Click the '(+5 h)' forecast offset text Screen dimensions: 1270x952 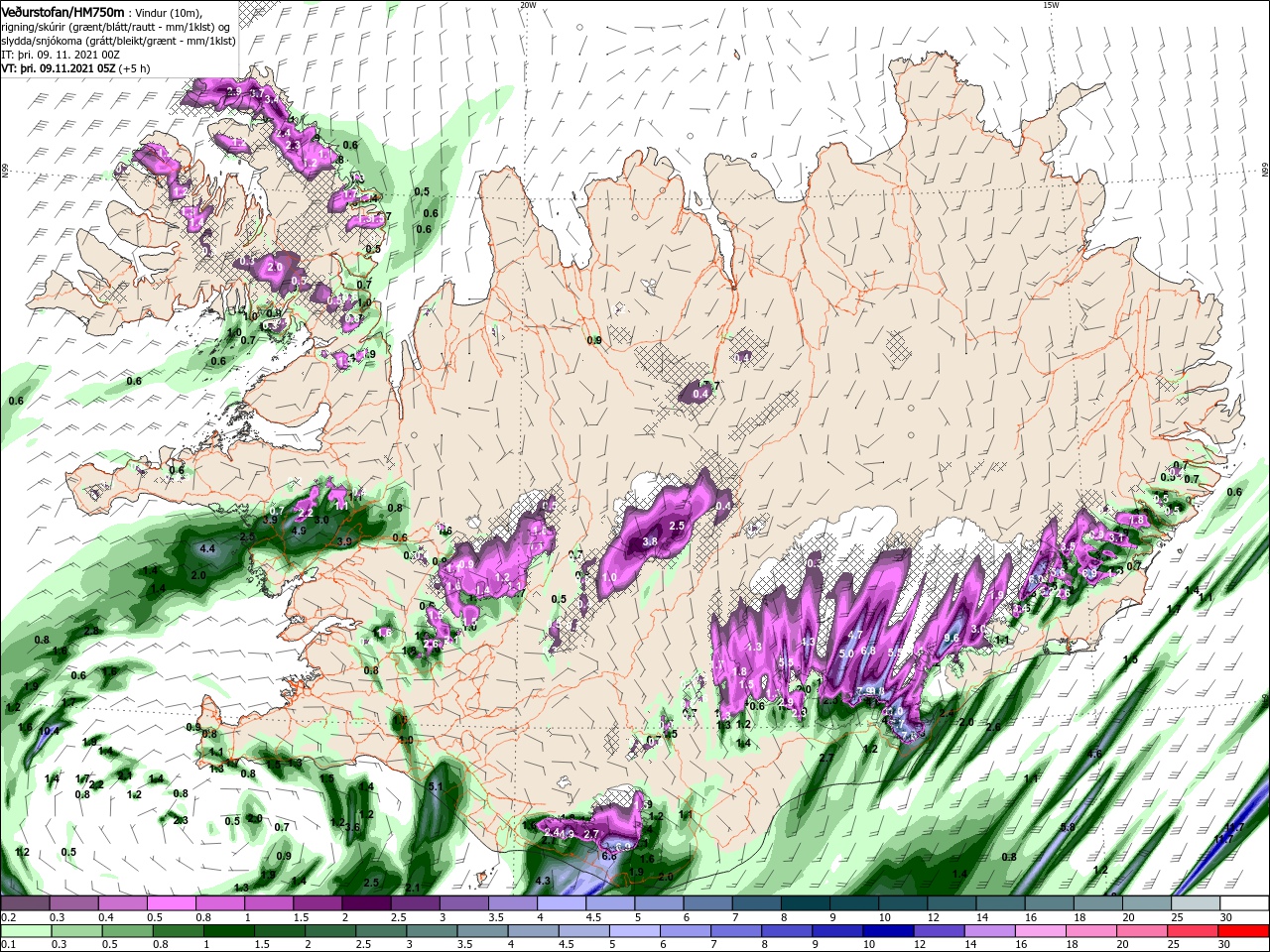coord(134,68)
